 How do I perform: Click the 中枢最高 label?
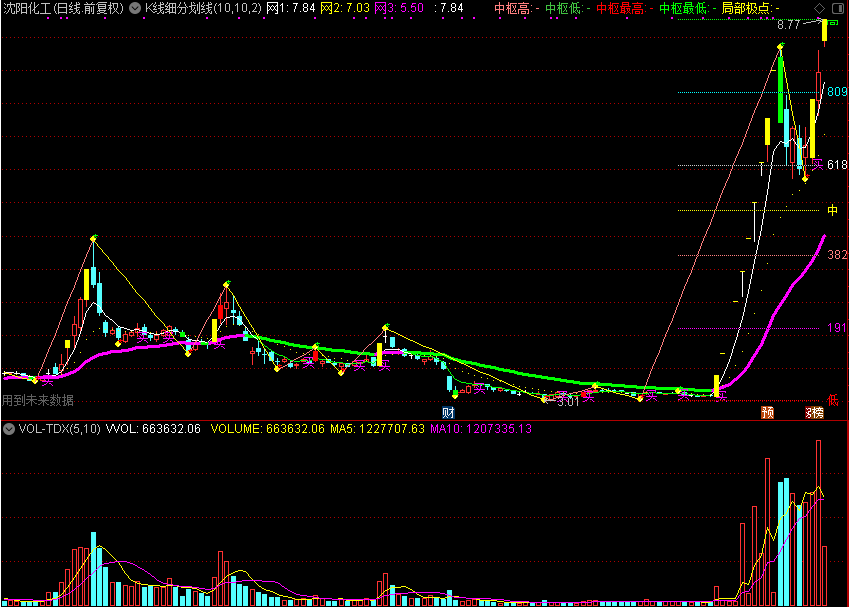[624, 8]
